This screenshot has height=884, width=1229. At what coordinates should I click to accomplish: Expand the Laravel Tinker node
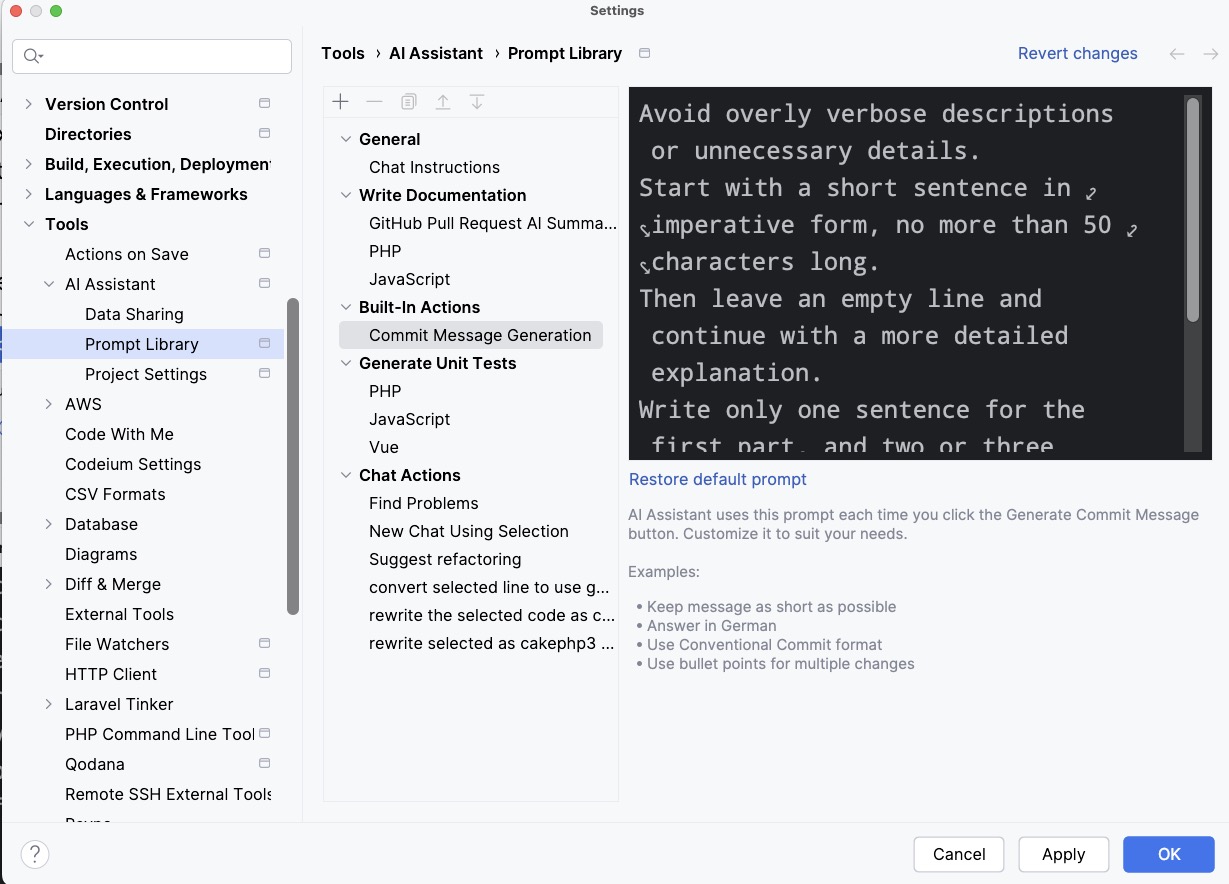coord(48,704)
